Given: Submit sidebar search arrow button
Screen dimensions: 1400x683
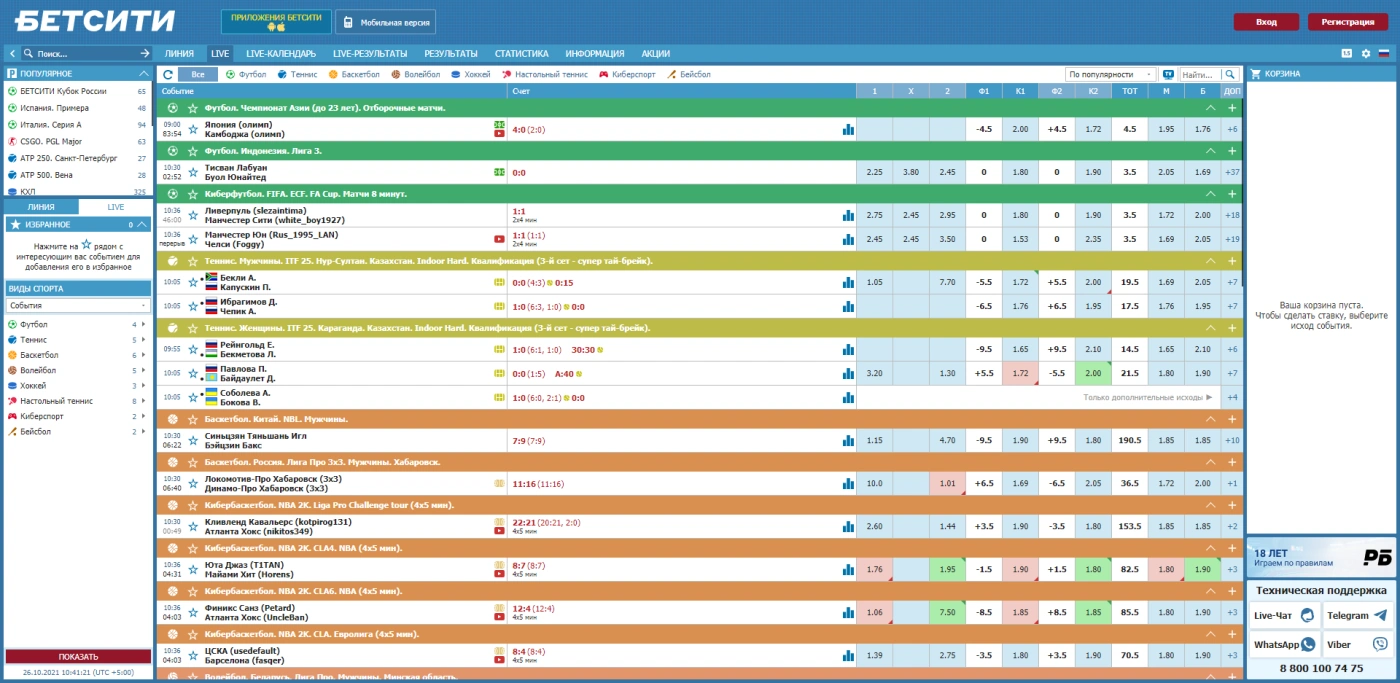Looking at the screenshot, I should 144,54.
